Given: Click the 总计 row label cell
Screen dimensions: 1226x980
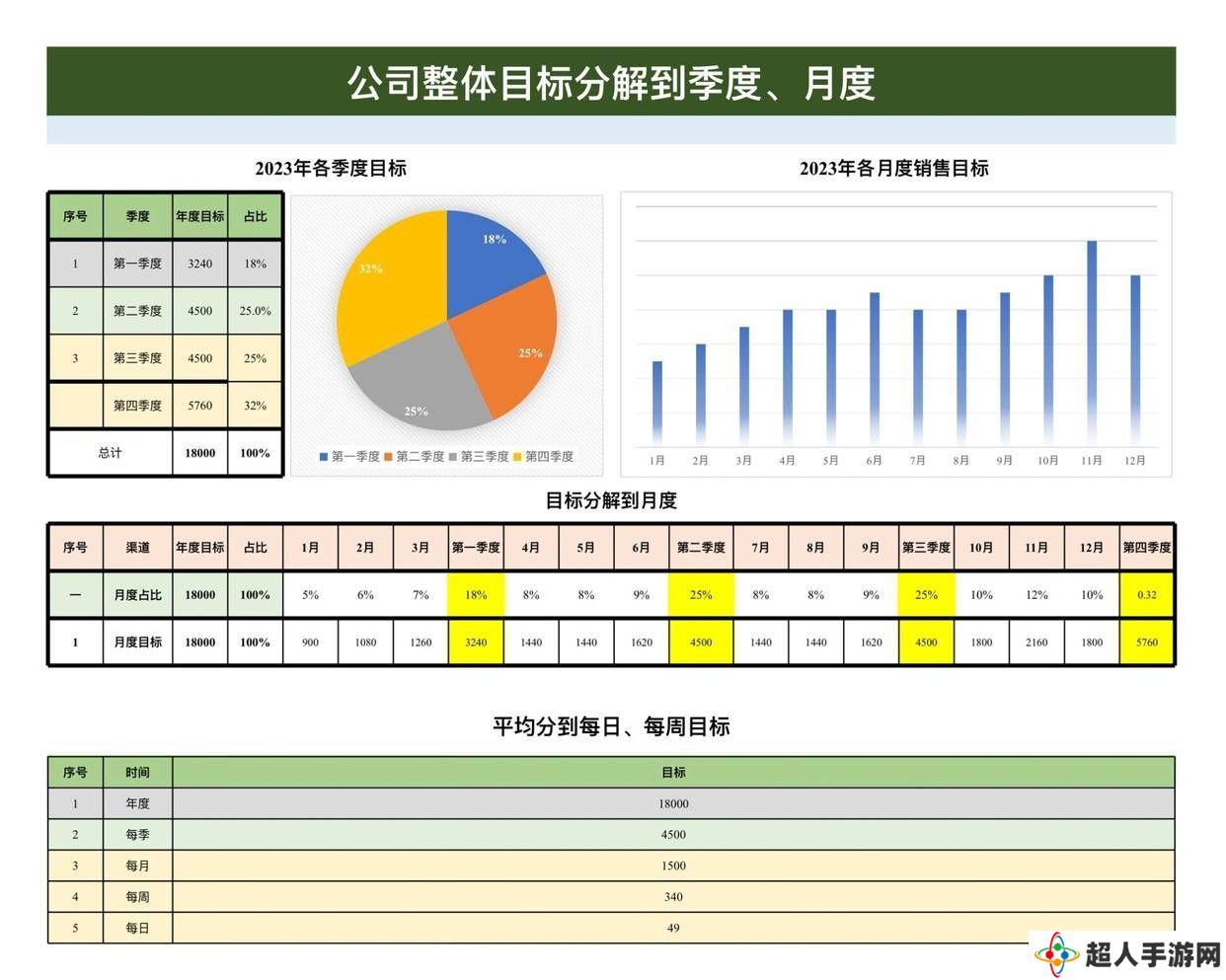Looking at the screenshot, I should click(x=111, y=453).
